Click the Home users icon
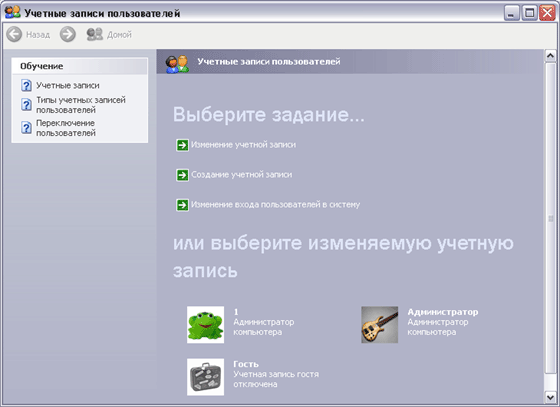The width and height of the screenshot is (560, 407). 95,35
